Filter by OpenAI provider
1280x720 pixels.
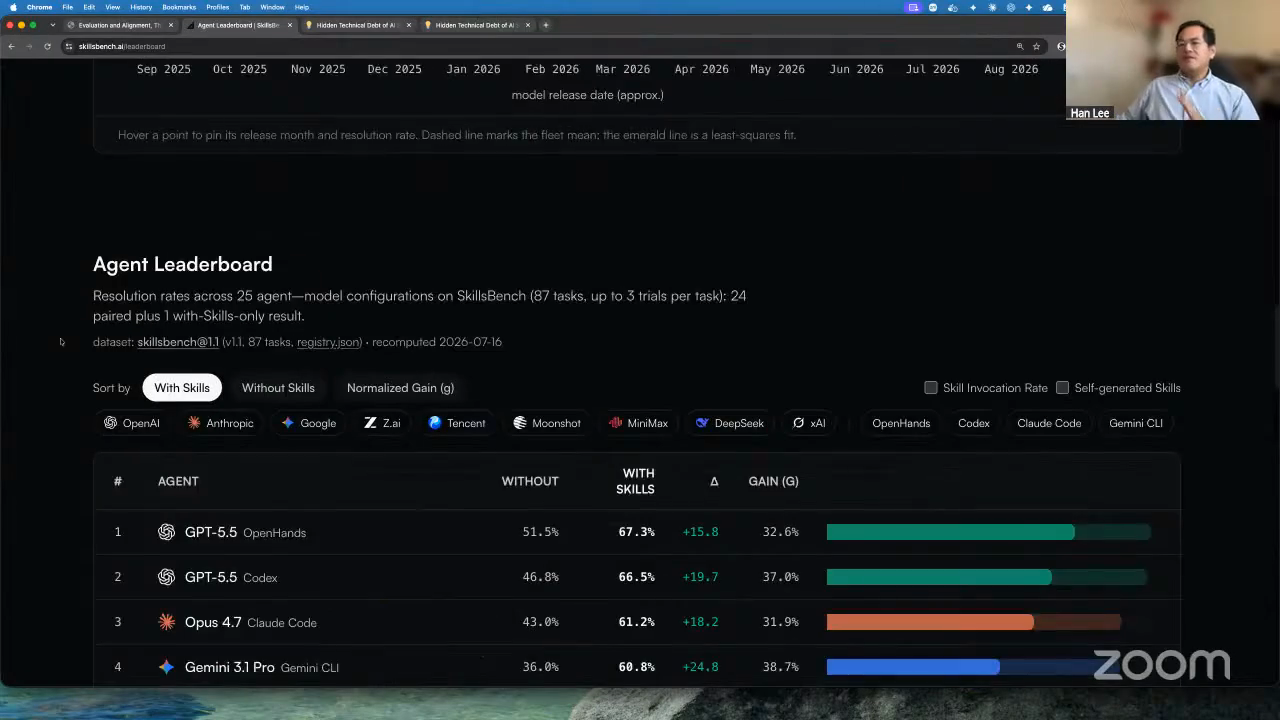click(x=132, y=423)
